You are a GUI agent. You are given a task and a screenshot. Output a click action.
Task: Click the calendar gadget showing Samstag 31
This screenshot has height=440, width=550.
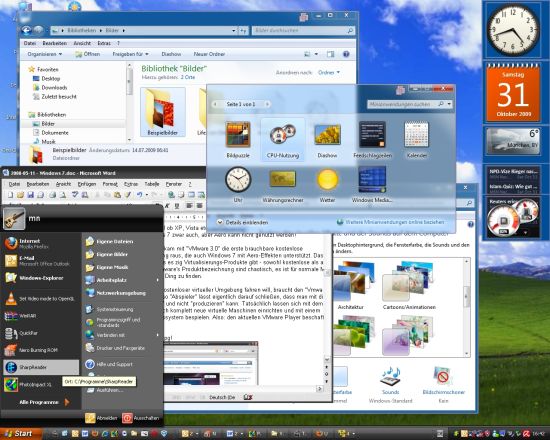click(513, 93)
